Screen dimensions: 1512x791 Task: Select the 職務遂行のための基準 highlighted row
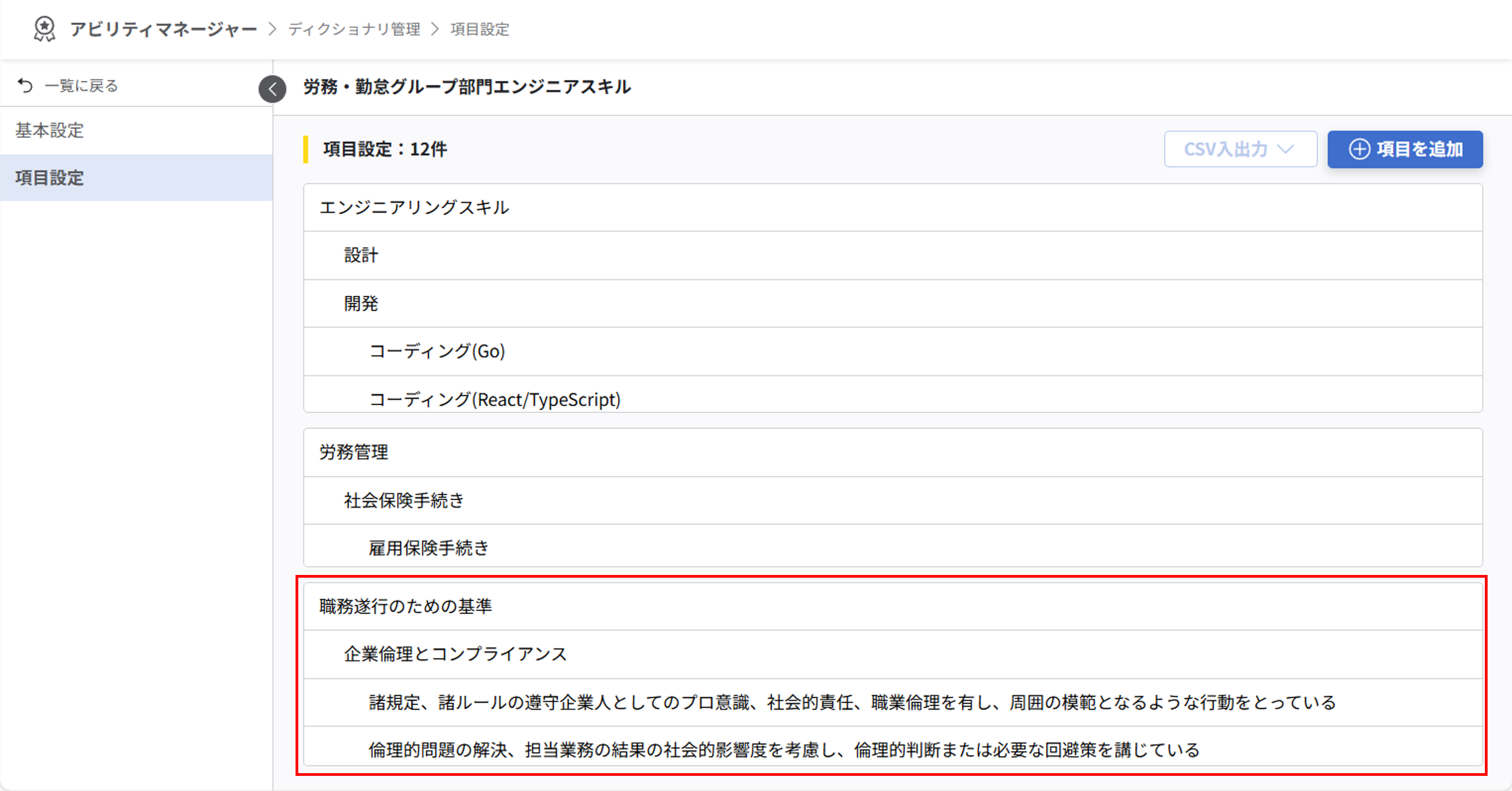(405, 607)
